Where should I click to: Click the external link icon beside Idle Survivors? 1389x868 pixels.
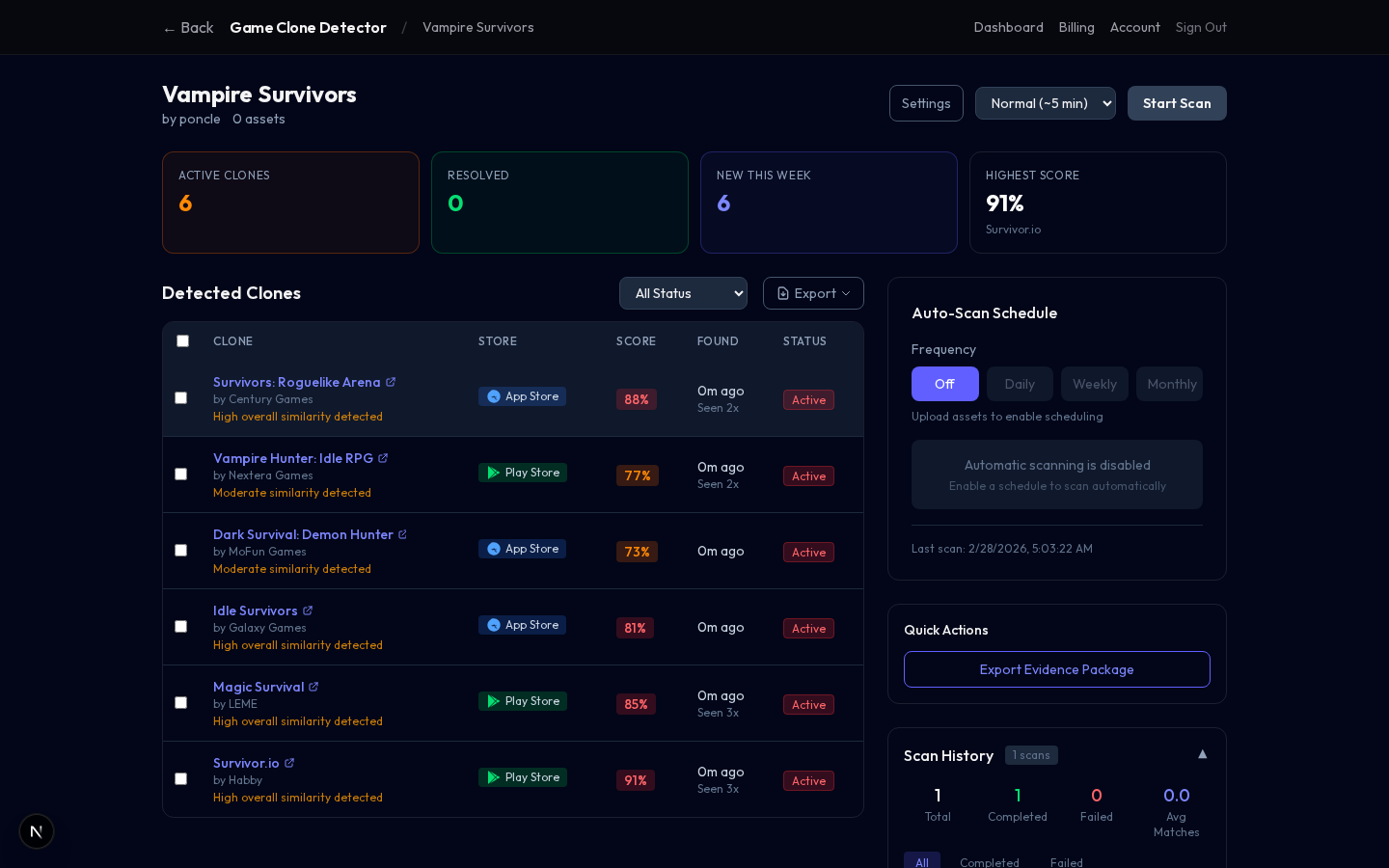[x=308, y=610]
